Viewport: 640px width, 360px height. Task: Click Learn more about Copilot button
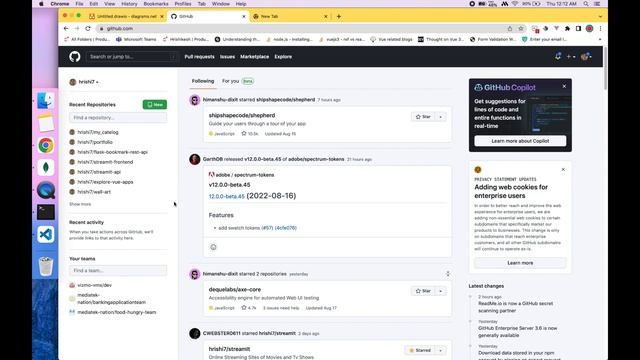point(520,141)
